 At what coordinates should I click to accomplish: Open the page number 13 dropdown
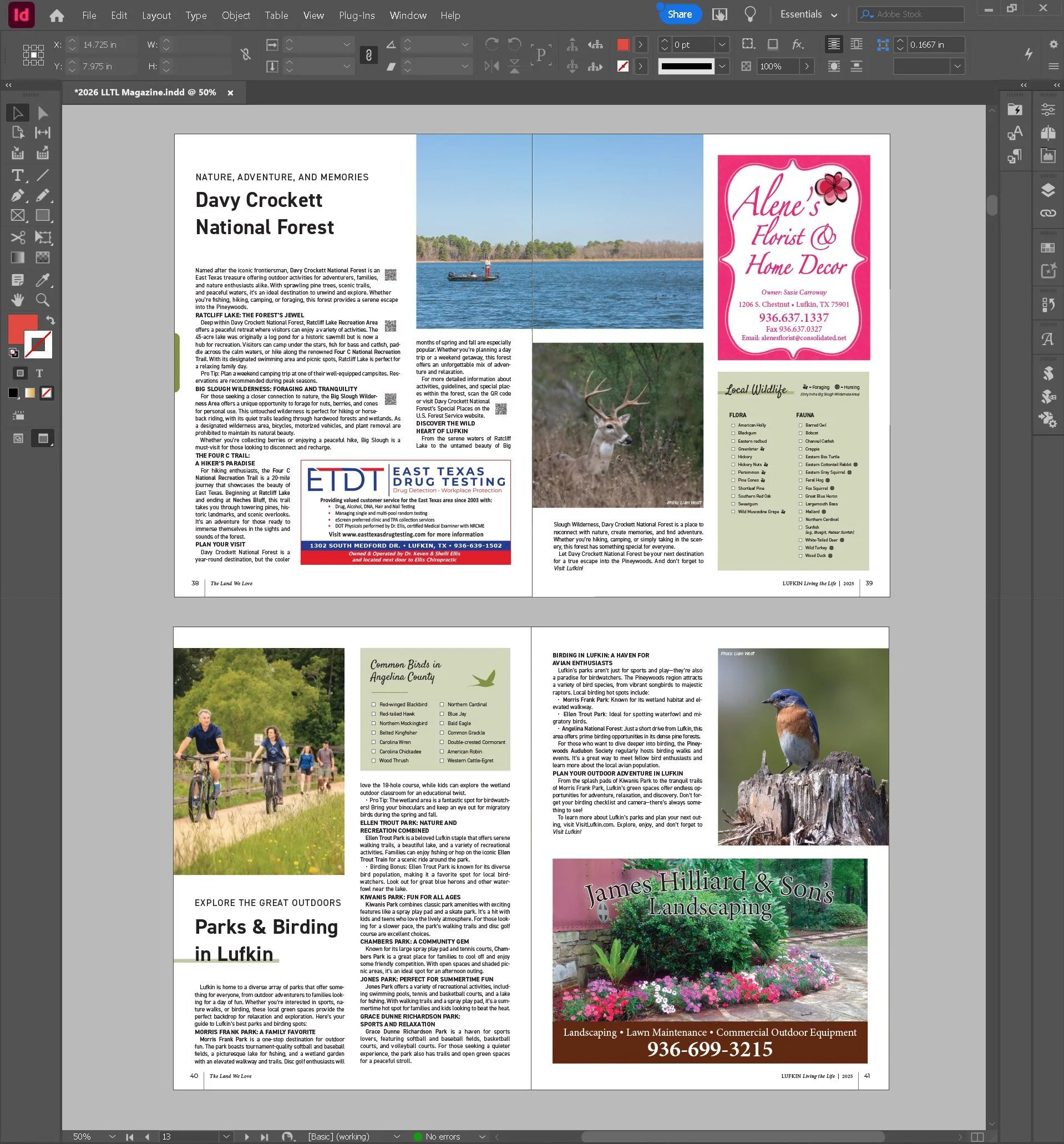(x=226, y=1137)
